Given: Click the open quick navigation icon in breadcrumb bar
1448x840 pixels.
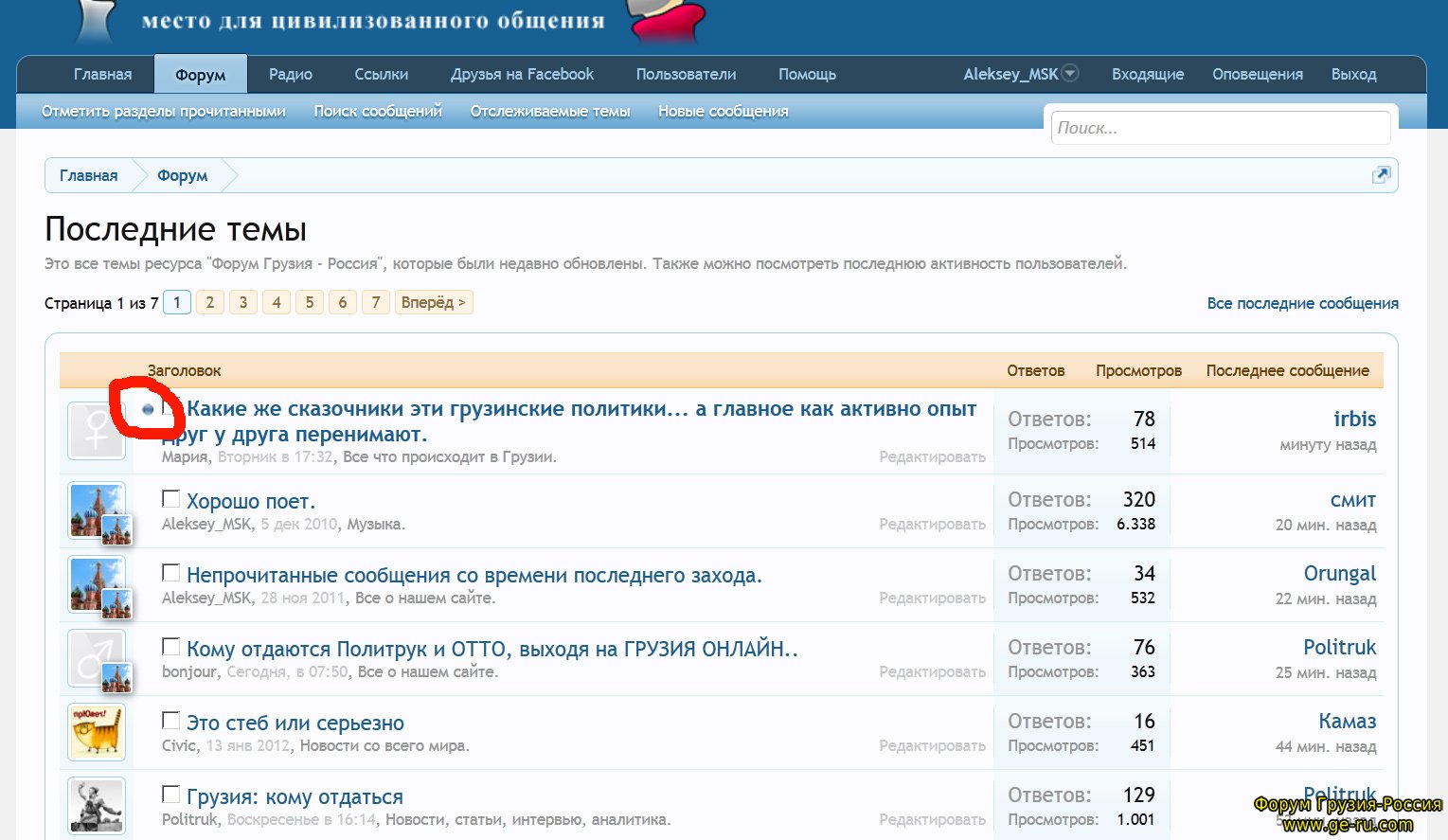Looking at the screenshot, I should 1381,175.
